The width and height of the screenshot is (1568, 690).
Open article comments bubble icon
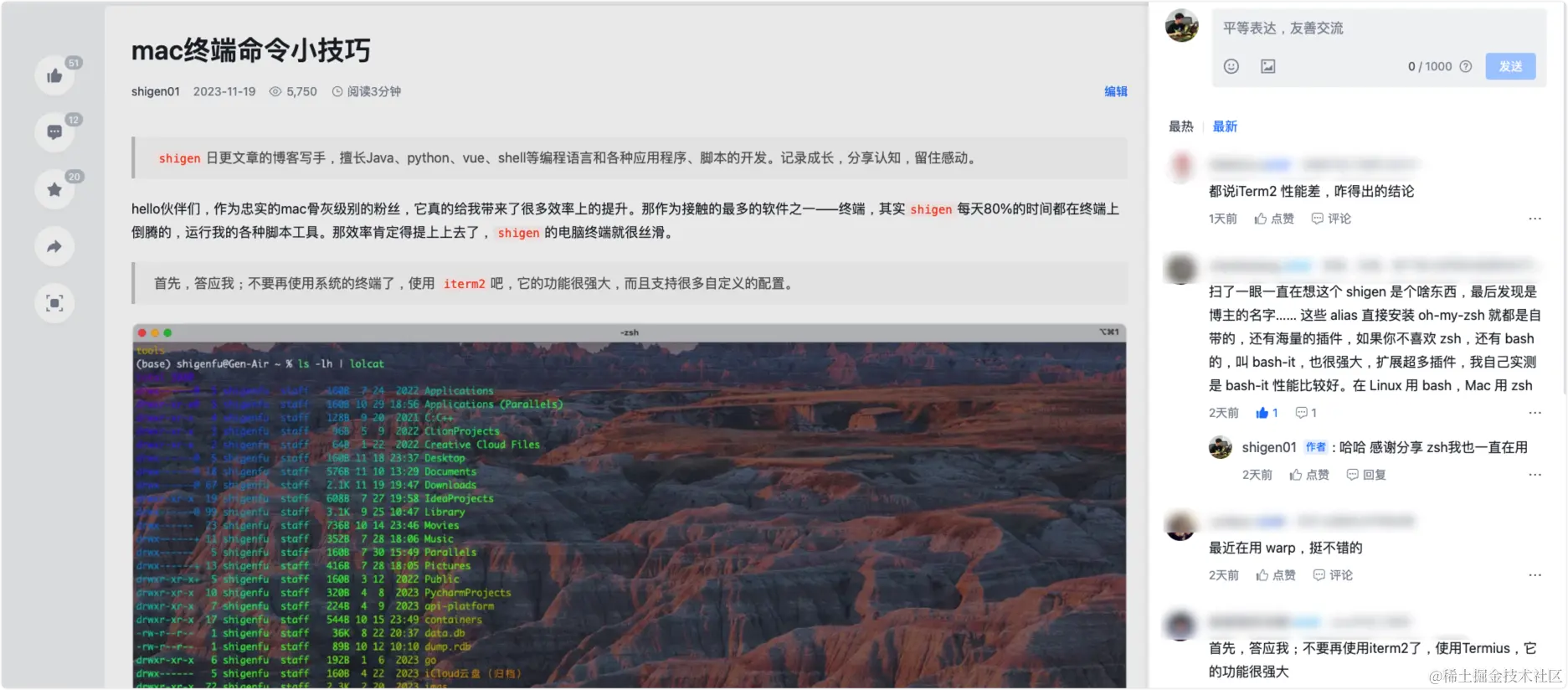point(54,132)
